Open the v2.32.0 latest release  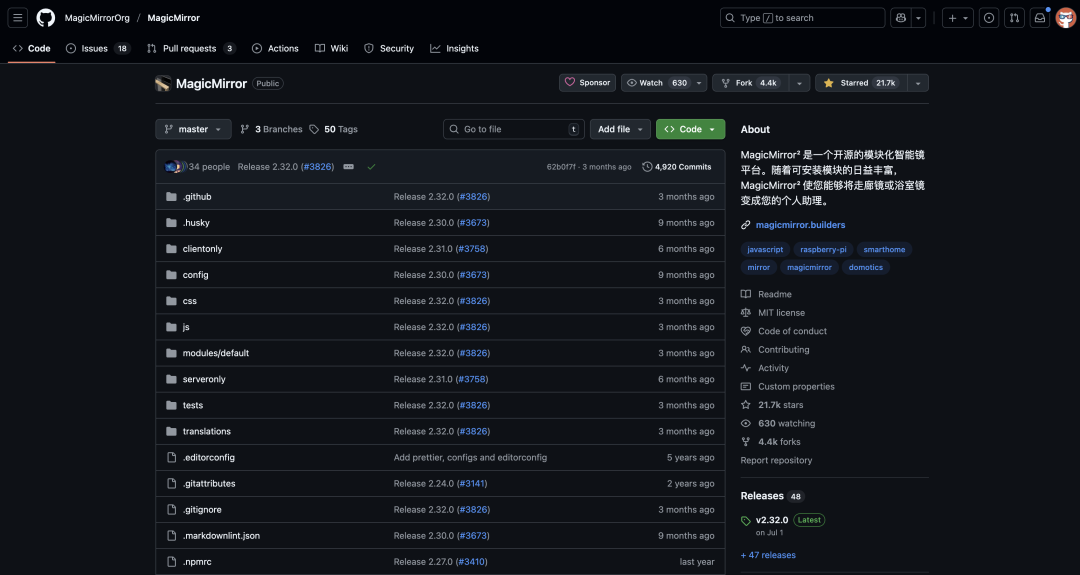(771, 520)
